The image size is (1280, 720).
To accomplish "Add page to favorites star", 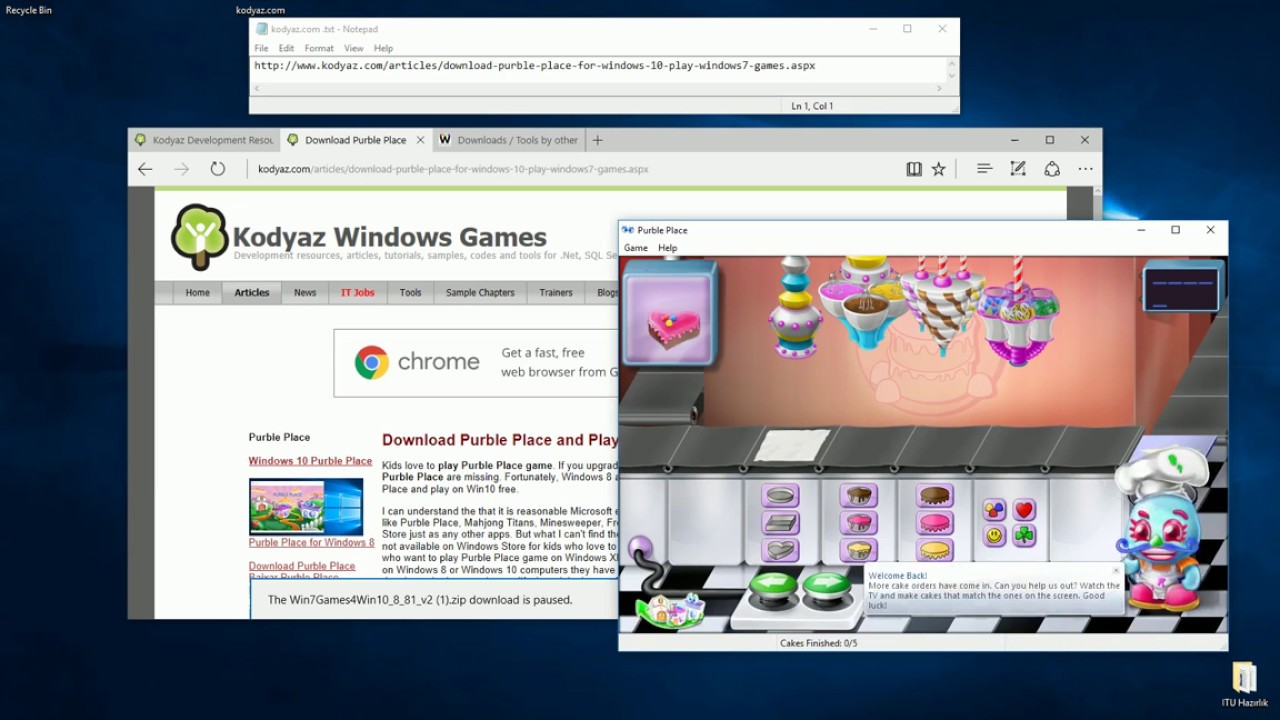I will [939, 169].
